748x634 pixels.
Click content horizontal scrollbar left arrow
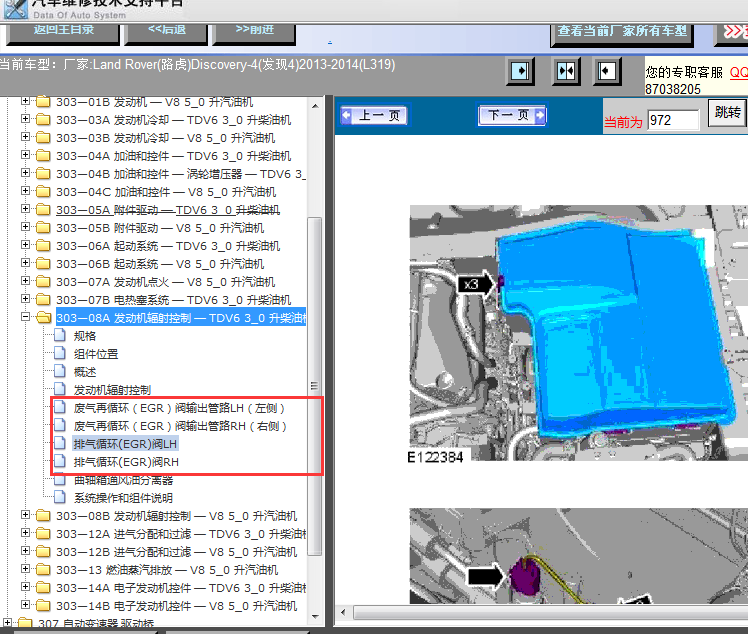pos(343,612)
